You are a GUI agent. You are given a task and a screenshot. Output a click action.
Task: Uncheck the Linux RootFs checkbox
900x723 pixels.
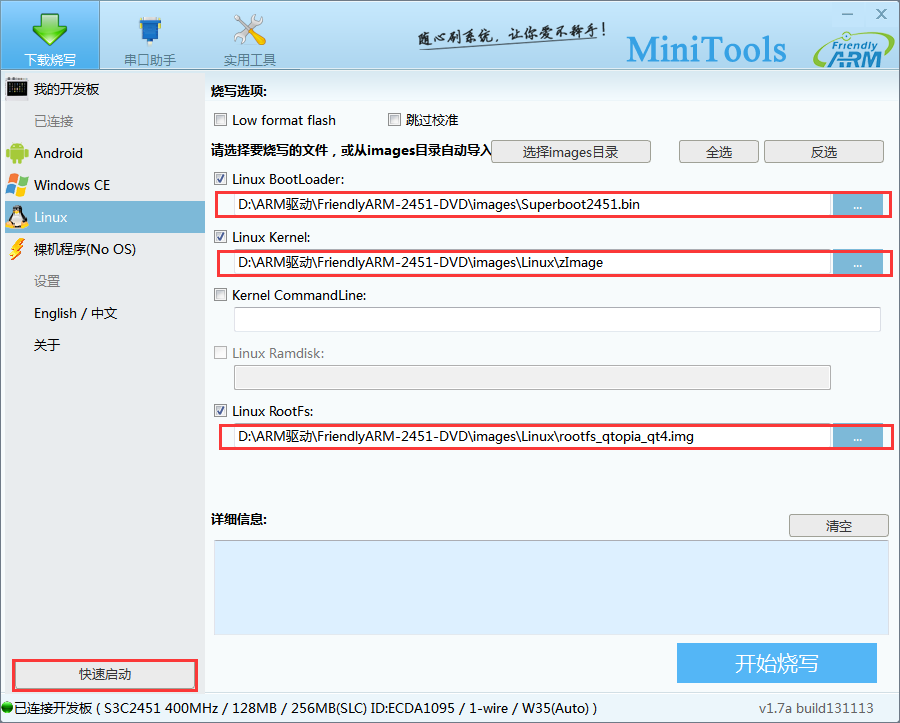click(x=220, y=410)
